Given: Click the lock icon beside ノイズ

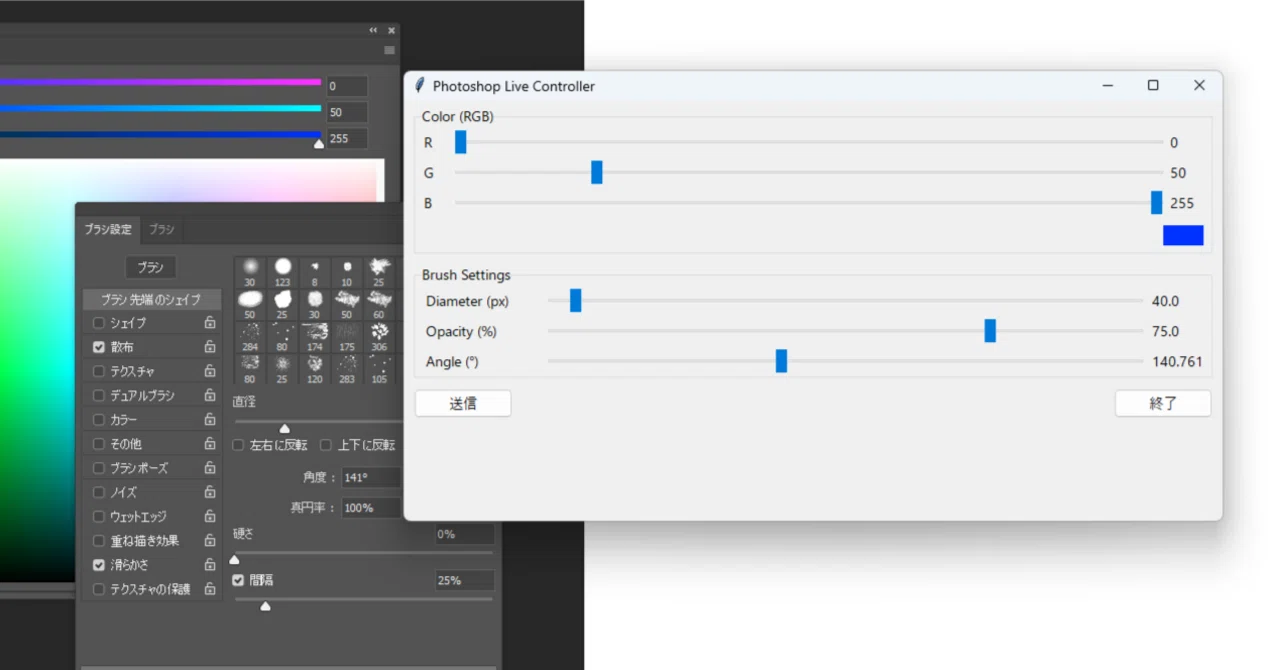Looking at the screenshot, I should pos(210,492).
